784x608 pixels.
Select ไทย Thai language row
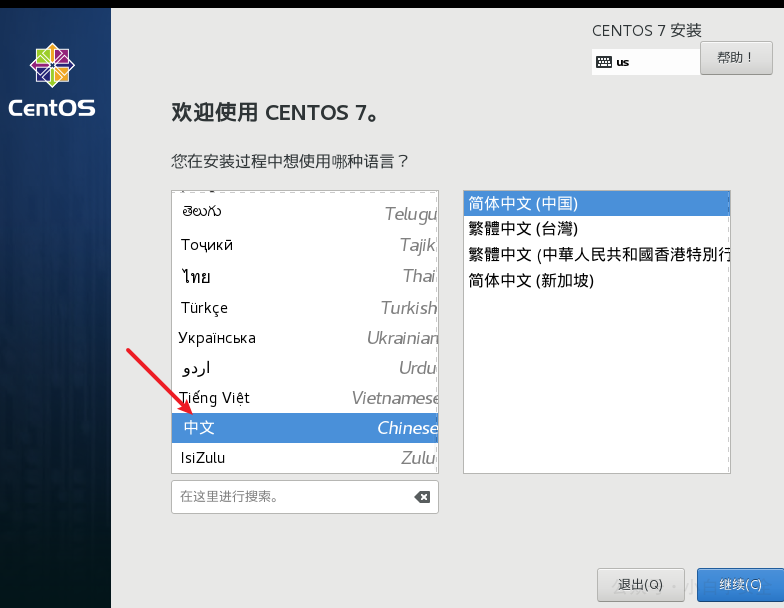(304, 276)
